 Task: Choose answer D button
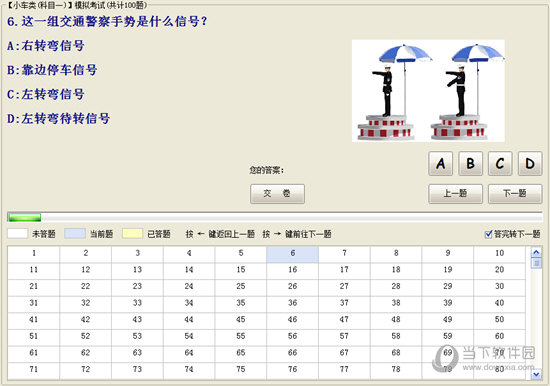pos(530,164)
